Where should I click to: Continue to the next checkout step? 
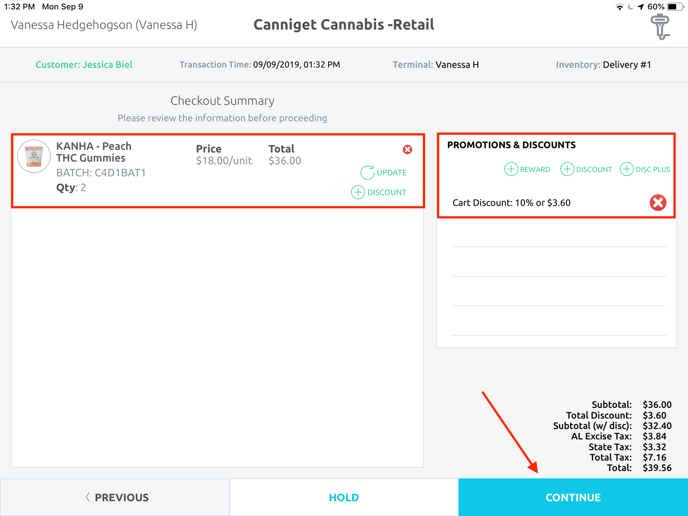pyautogui.click(x=573, y=497)
